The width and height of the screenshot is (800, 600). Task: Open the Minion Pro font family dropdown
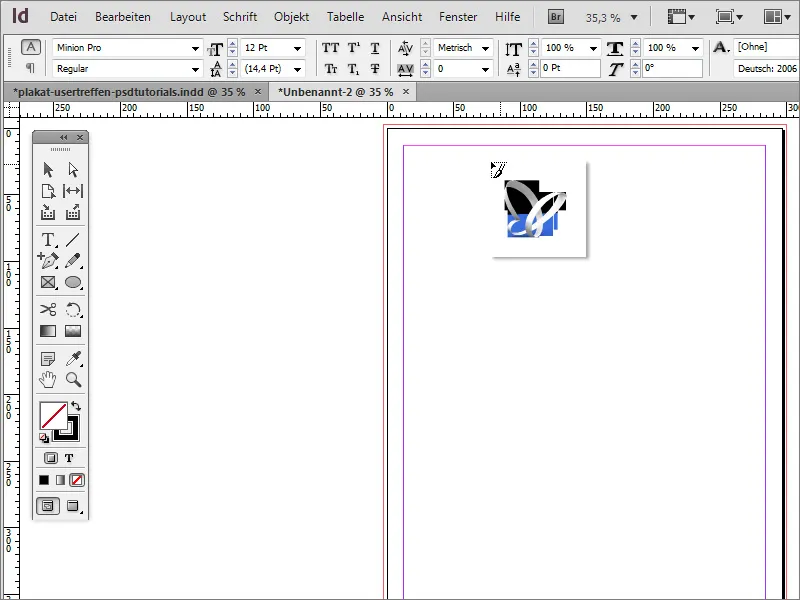198,47
